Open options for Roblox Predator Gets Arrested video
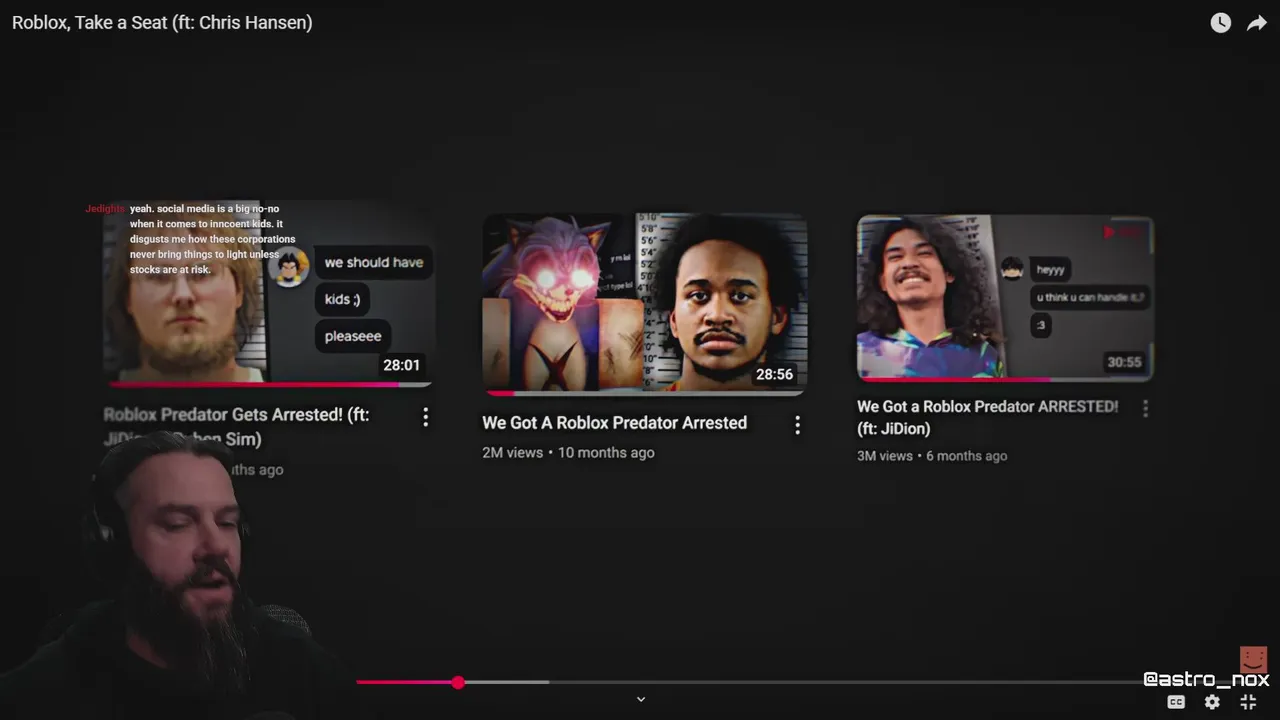Screen dimensions: 1280x720 (x=425, y=417)
